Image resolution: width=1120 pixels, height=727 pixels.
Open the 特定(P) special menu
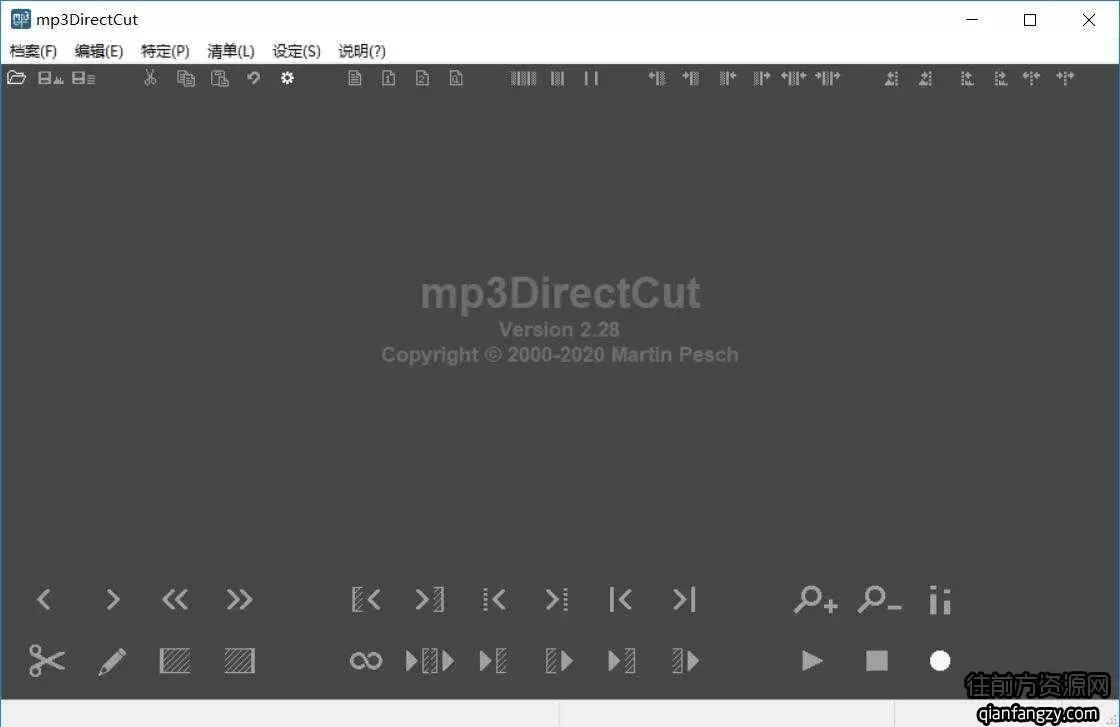165,51
